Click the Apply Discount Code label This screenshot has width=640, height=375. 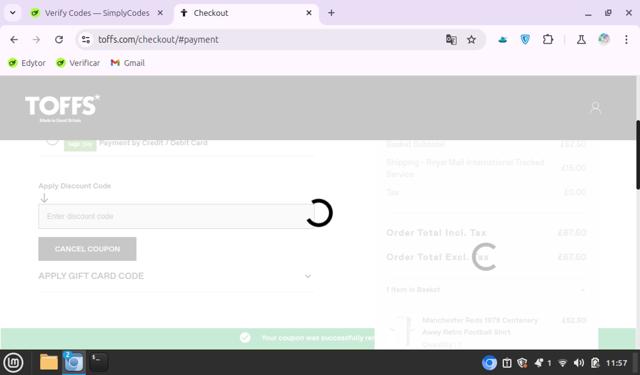click(x=75, y=186)
